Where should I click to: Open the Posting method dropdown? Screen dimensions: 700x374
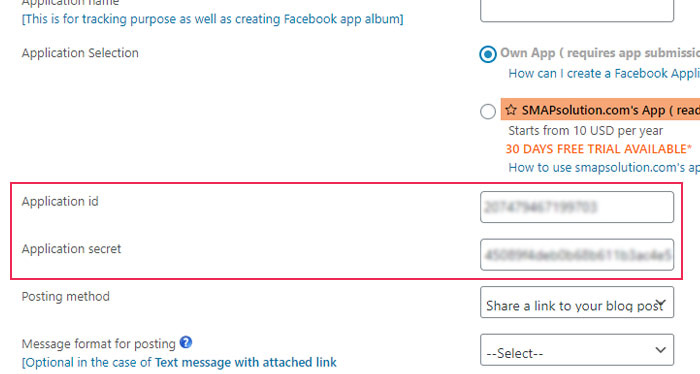tap(577, 302)
